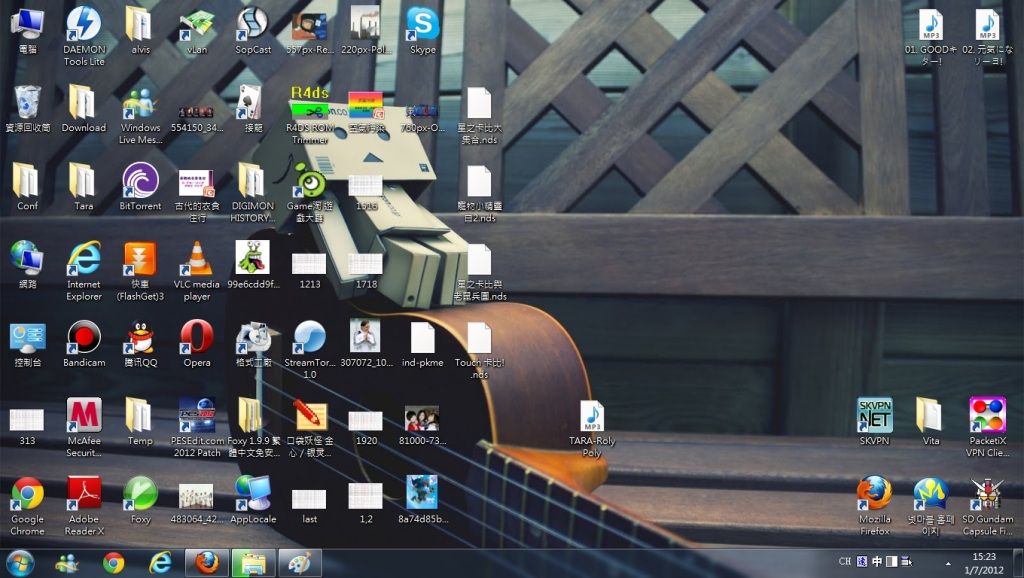Screen dimensions: 1024x578
Task: Open the CH input language selector
Action: tap(845, 562)
